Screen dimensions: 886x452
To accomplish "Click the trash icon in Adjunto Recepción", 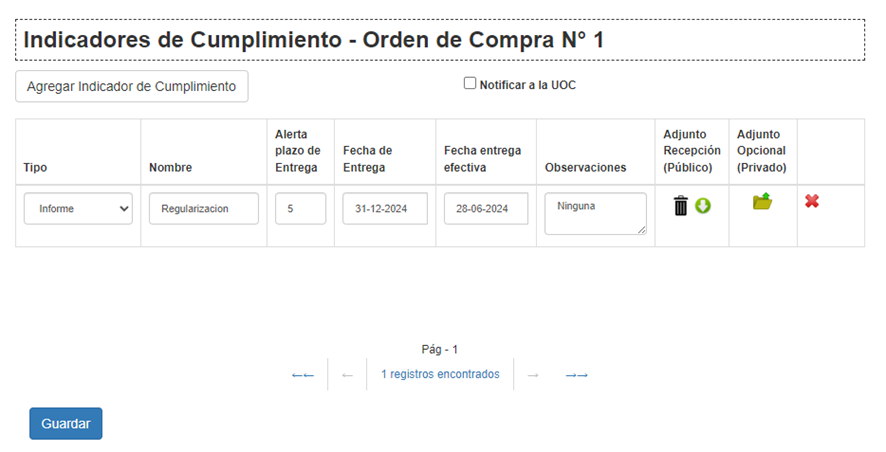I will pyautogui.click(x=681, y=206).
